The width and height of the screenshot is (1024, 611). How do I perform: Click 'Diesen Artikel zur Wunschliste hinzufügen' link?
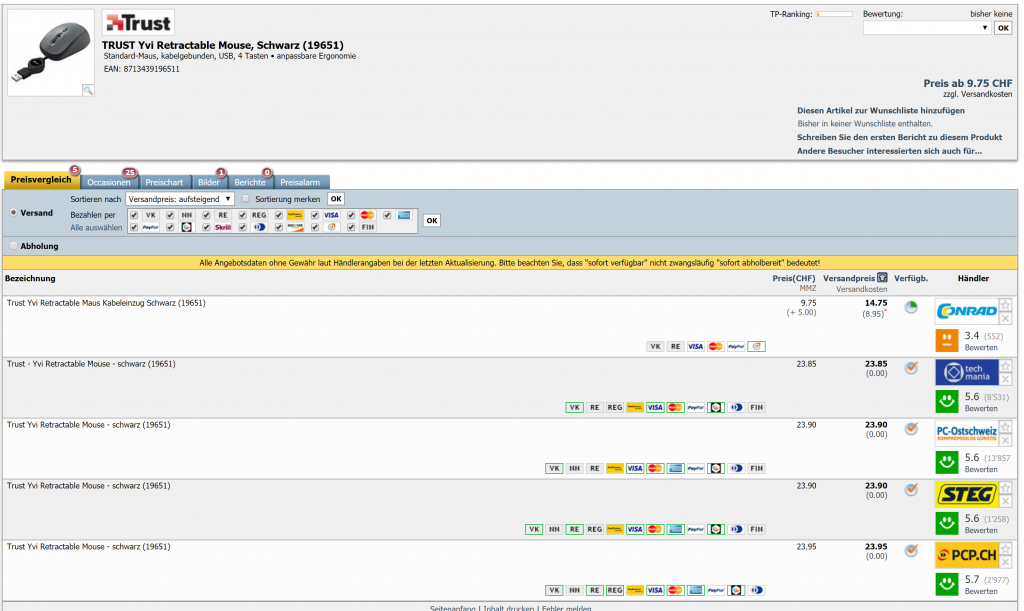880,110
